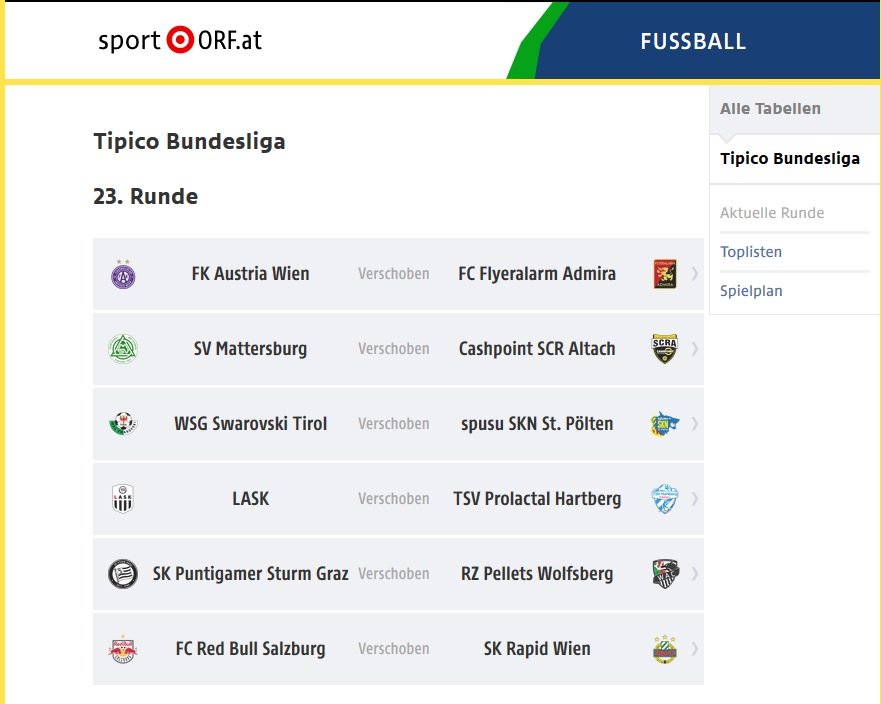This screenshot has height=704, width=881.
Task: Click the SKN St. Pölten wolf logo
Action: 665,424
